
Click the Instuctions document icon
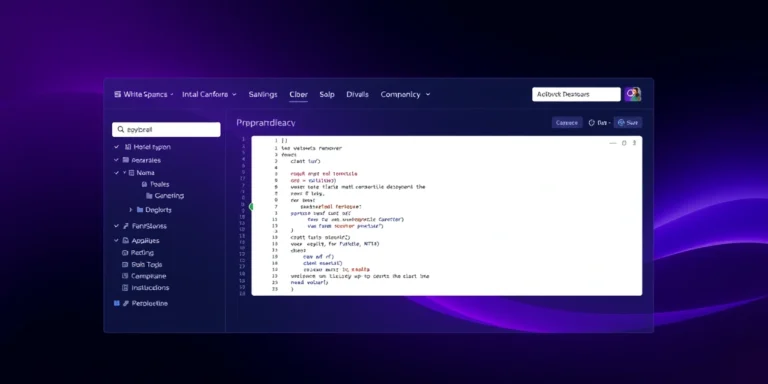[x=125, y=288]
